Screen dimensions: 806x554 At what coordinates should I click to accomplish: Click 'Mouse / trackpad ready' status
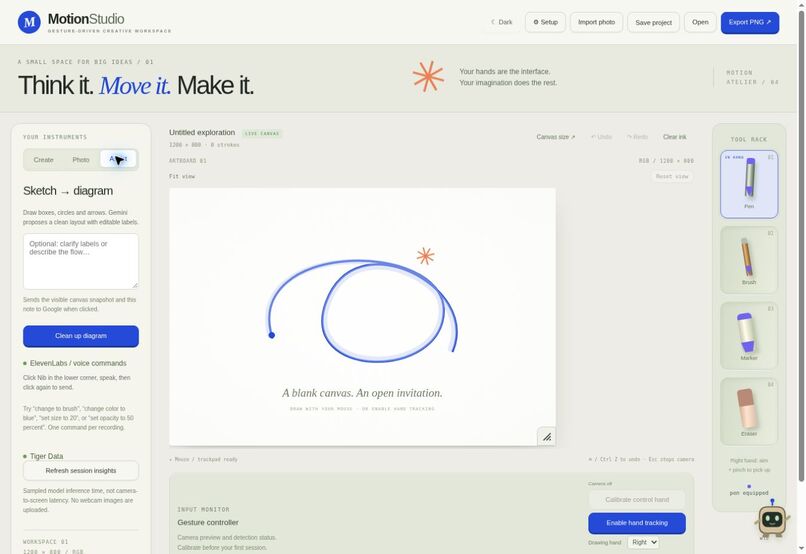coord(206,459)
